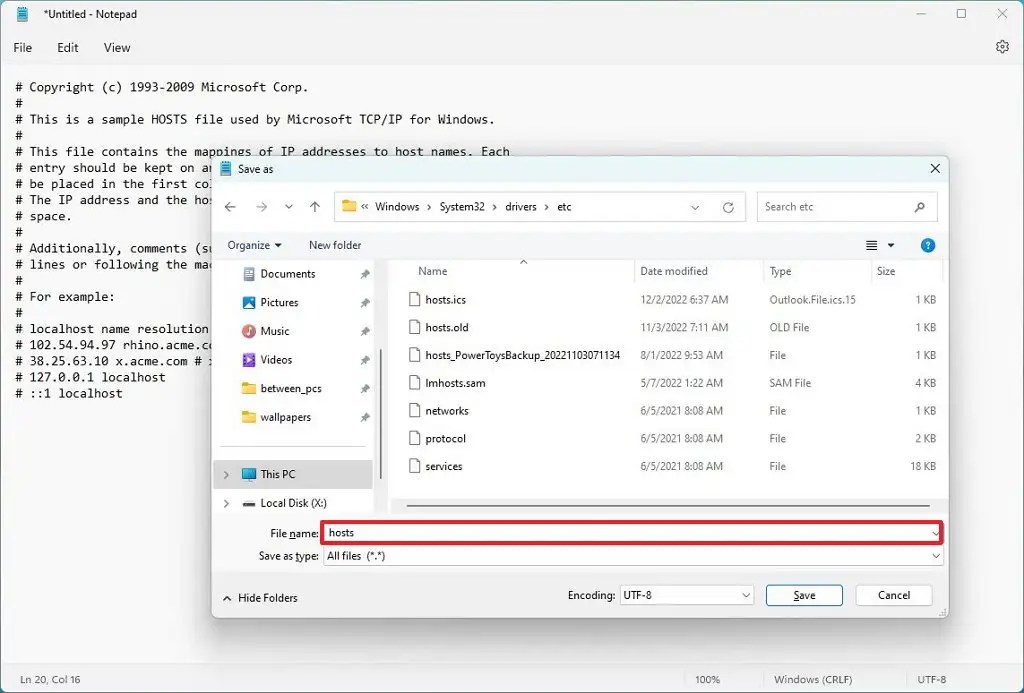Screen dimensions: 1024x693
Task: Expand the recent locations chevron beside the navigation arrows
Action: [288, 206]
